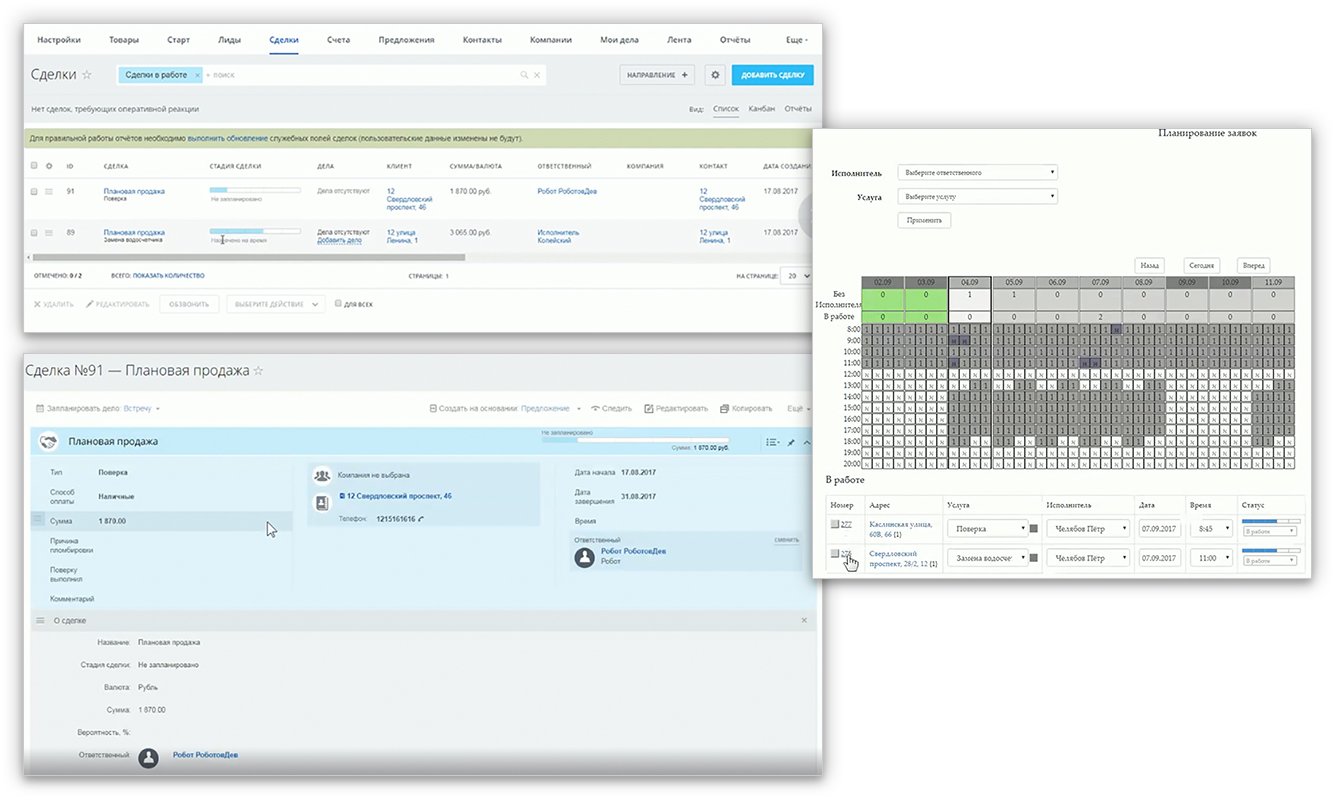
Task: Open the Исполнитель filter dropdown
Action: click(977, 172)
